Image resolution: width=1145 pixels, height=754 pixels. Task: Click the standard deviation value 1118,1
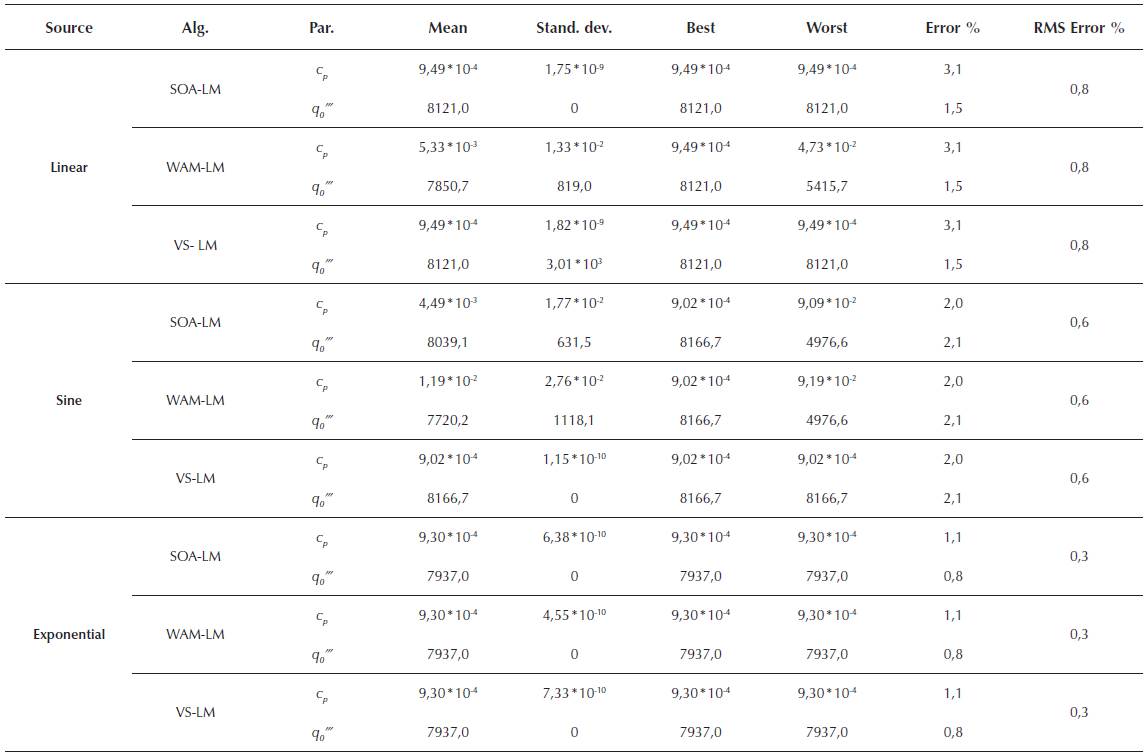pyautogui.click(x=574, y=420)
